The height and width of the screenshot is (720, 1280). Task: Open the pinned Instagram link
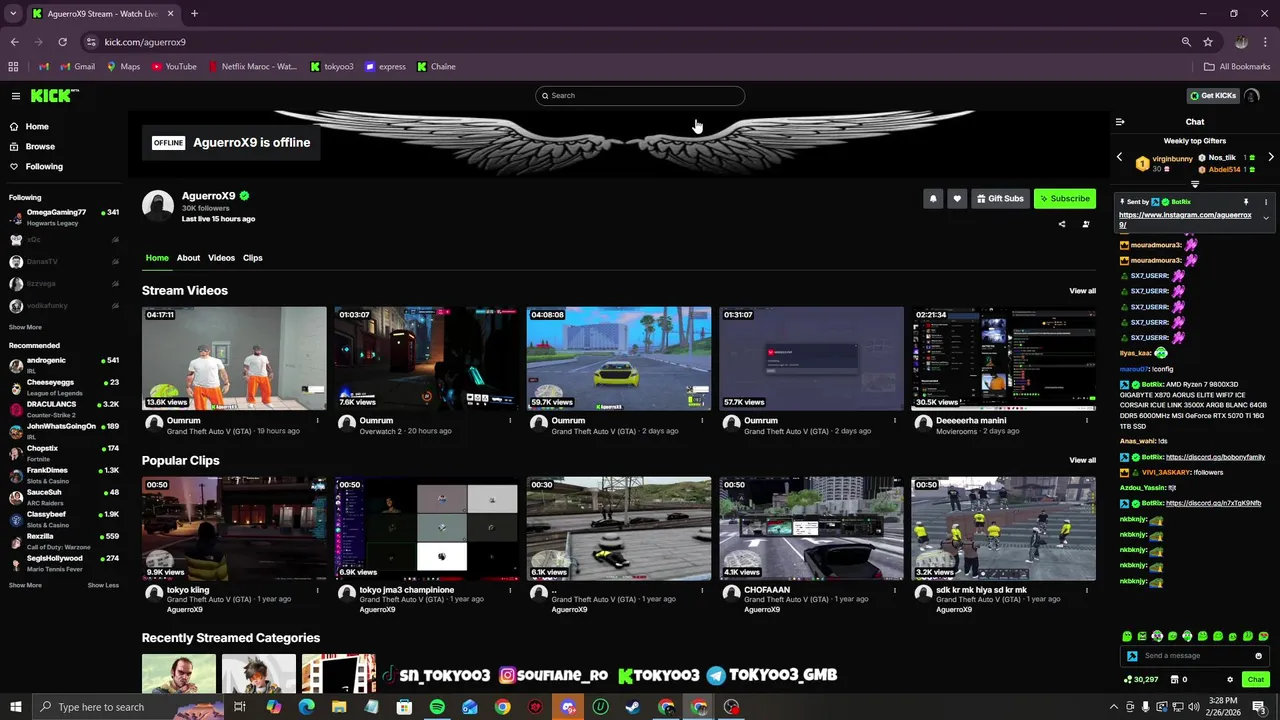pyautogui.click(x=1185, y=220)
